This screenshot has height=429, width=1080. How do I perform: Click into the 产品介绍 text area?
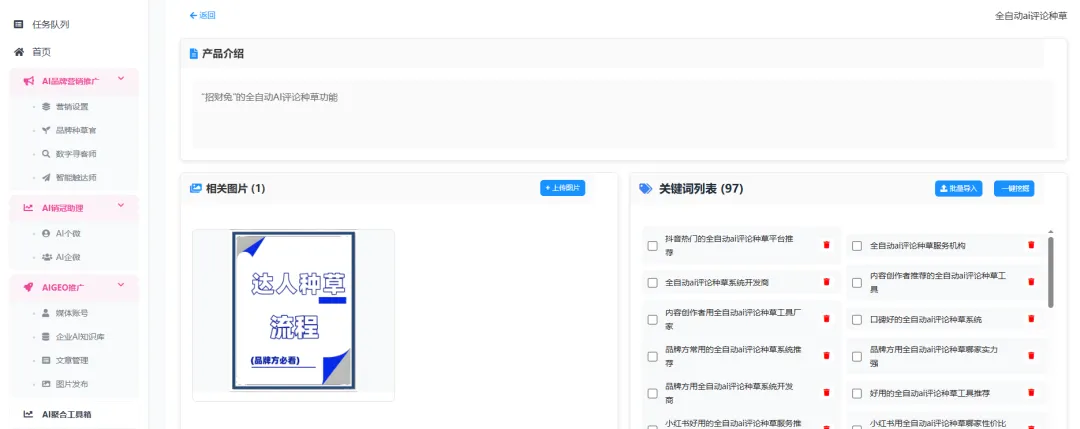pos(623,114)
